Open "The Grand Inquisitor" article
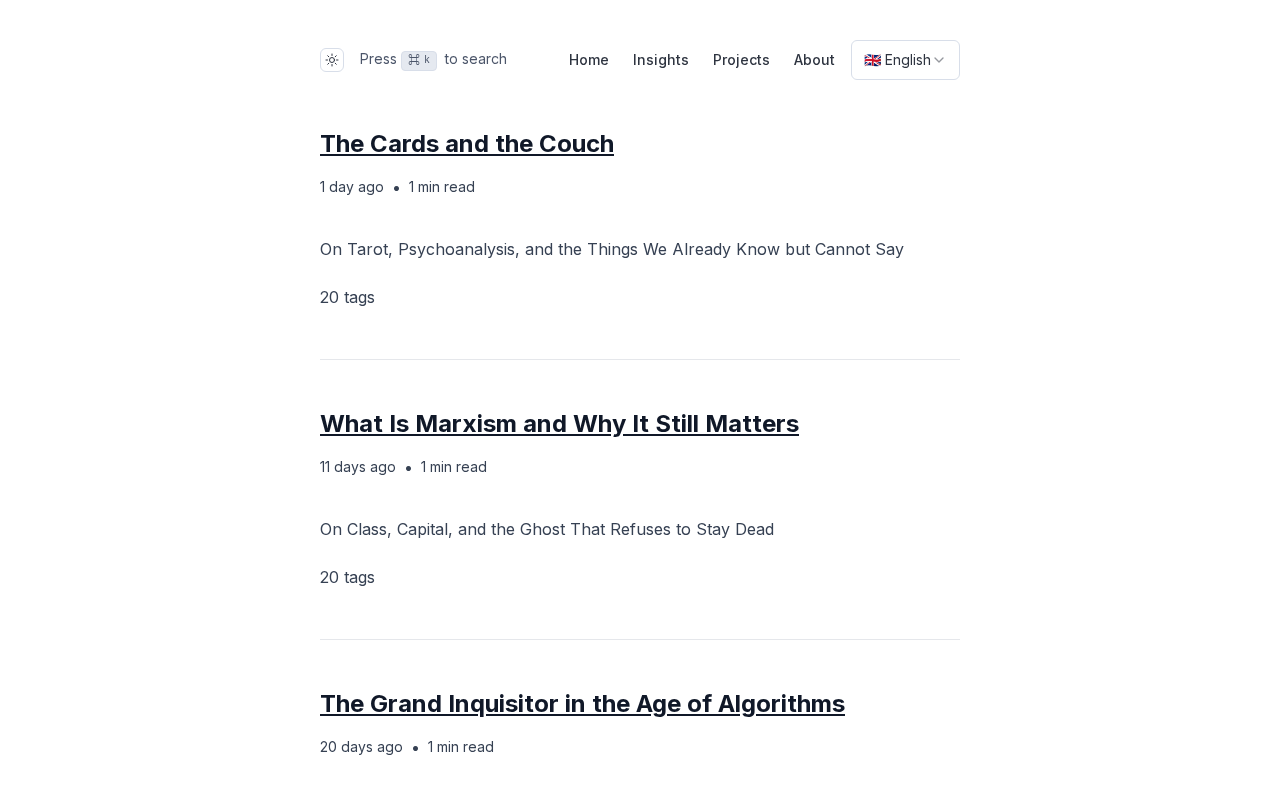Image resolution: width=1280 pixels, height=800 pixels. 582,704
